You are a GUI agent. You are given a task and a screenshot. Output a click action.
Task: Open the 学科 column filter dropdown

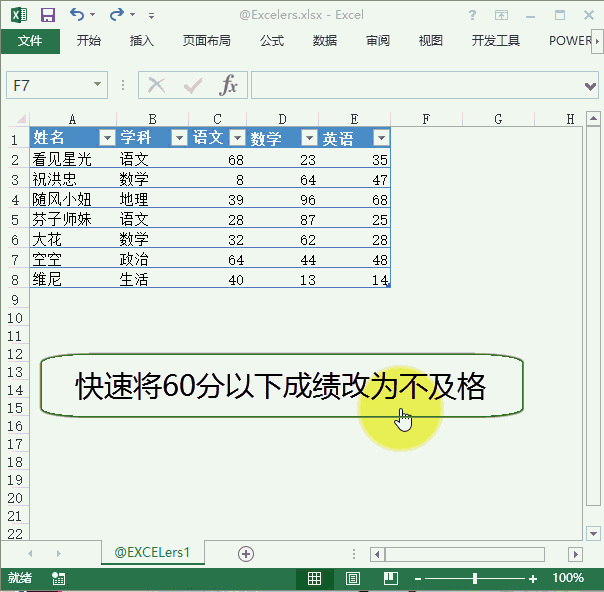tap(179, 139)
